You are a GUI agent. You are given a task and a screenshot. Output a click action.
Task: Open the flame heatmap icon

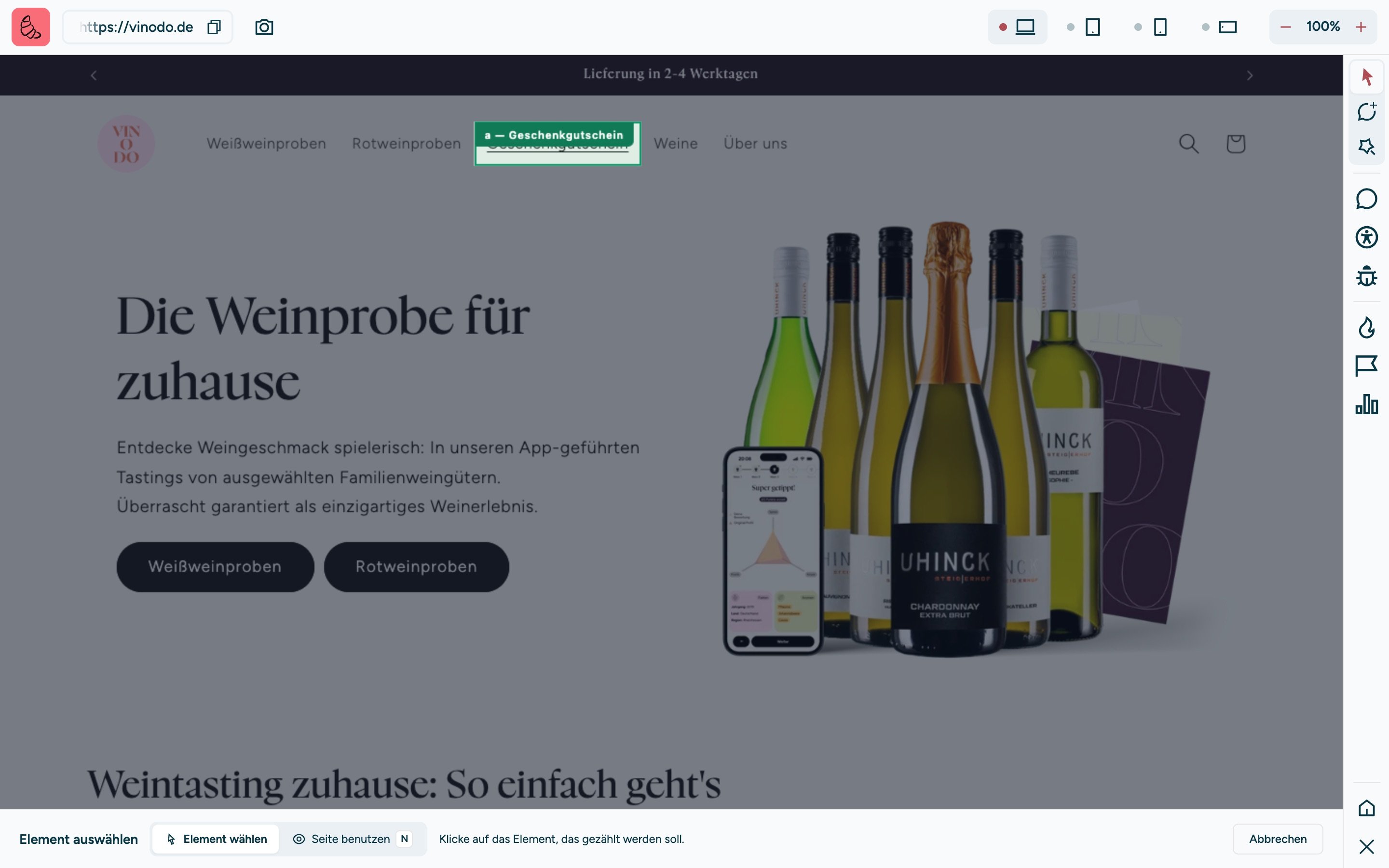1367,327
